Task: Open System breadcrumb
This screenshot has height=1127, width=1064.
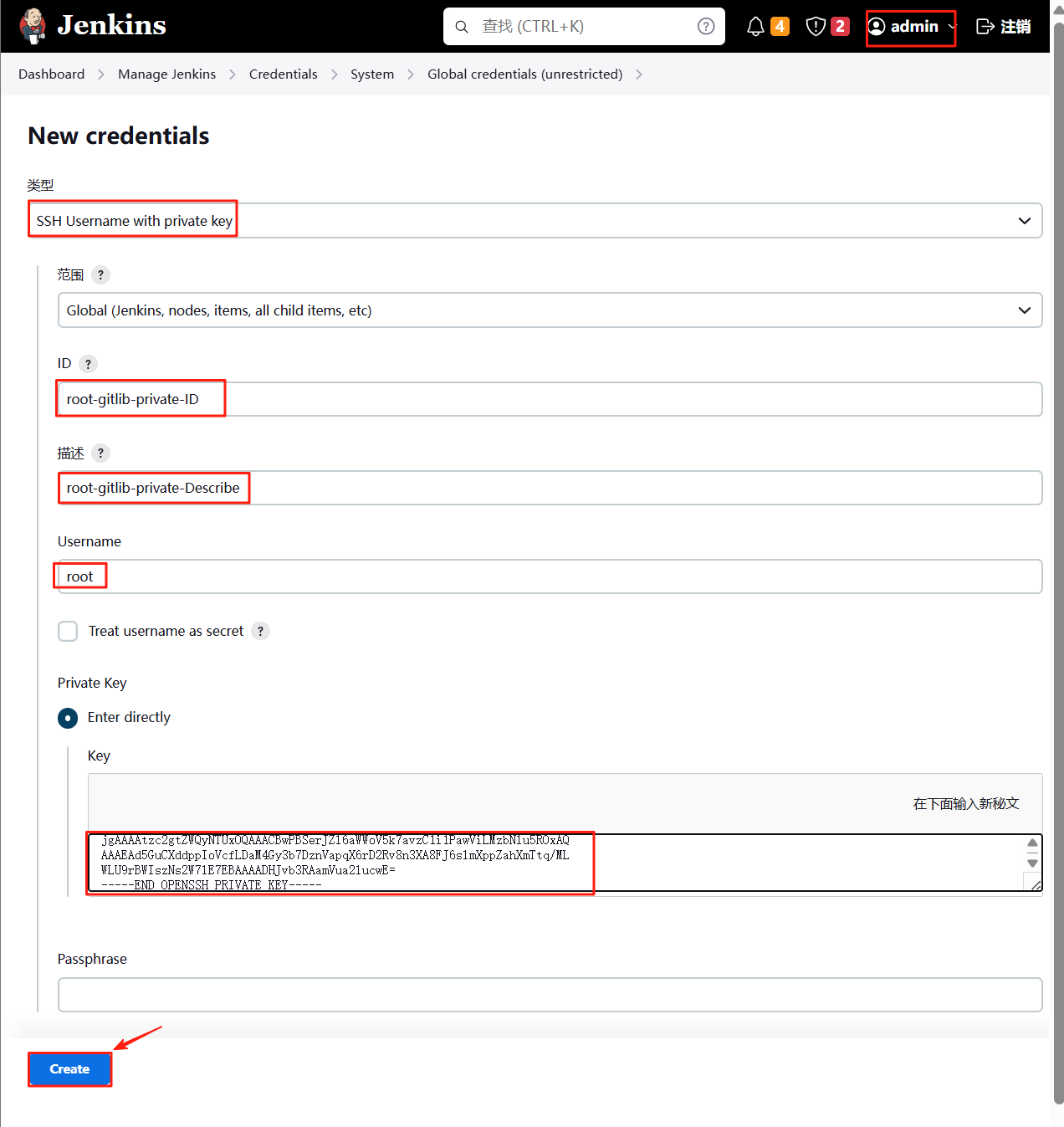Action: click(372, 74)
